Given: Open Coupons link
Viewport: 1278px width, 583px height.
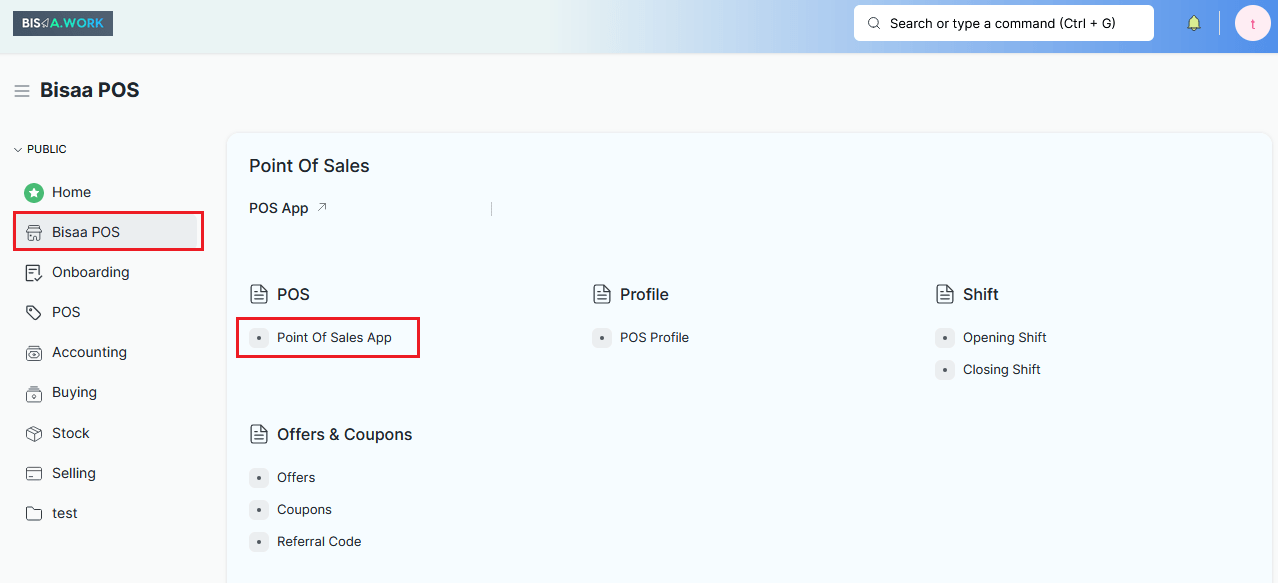Looking at the screenshot, I should pyautogui.click(x=304, y=509).
